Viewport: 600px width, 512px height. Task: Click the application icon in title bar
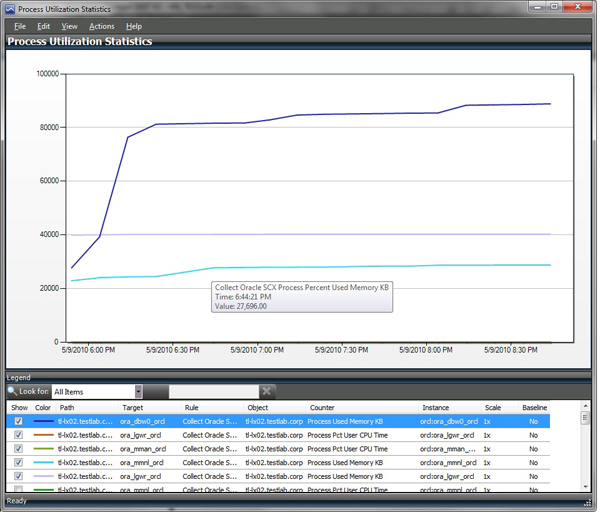(x=10, y=8)
